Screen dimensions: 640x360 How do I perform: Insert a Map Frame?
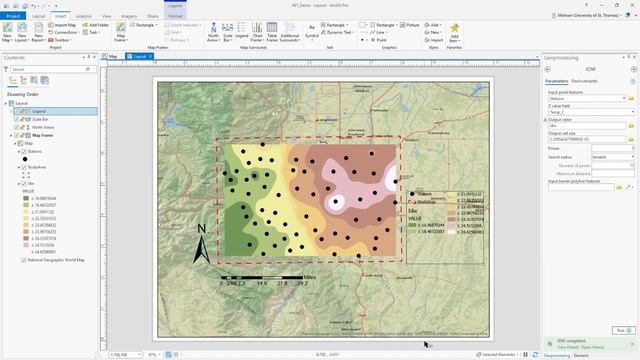pos(120,32)
